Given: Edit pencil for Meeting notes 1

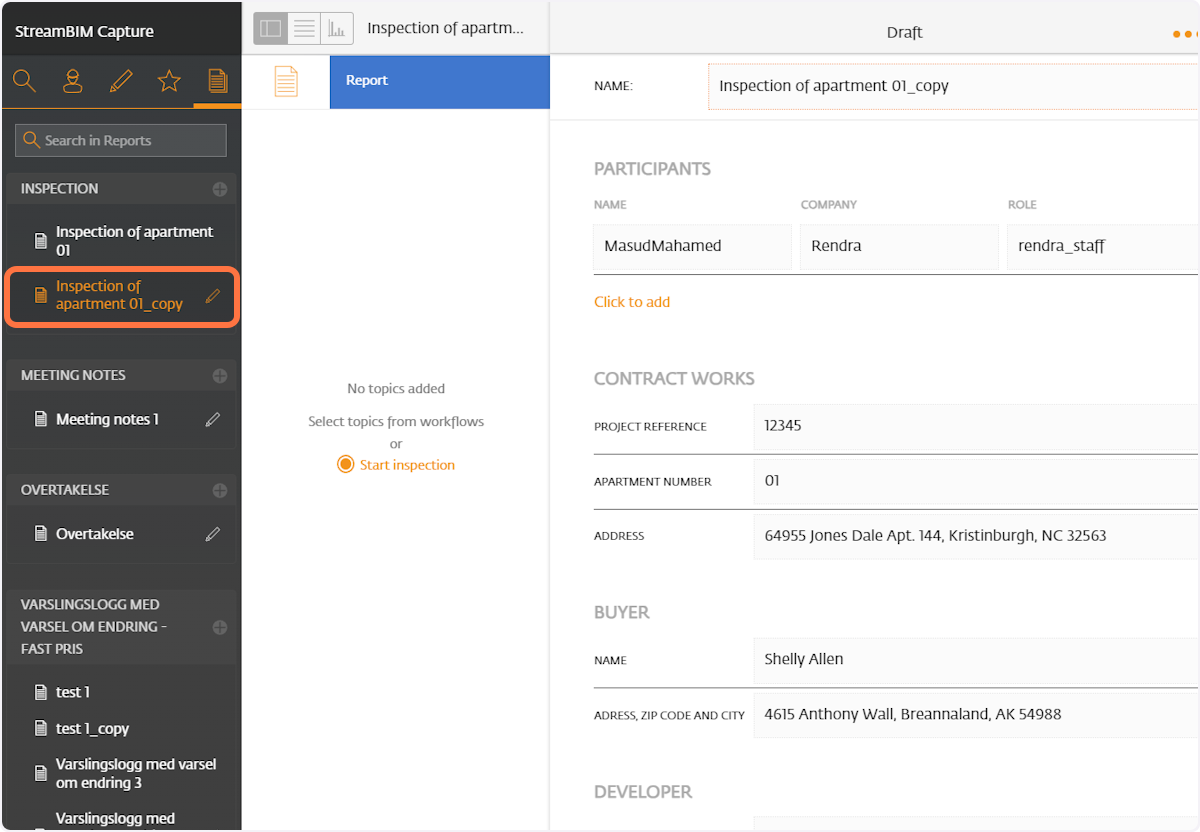Looking at the screenshot, I should 212,420.
